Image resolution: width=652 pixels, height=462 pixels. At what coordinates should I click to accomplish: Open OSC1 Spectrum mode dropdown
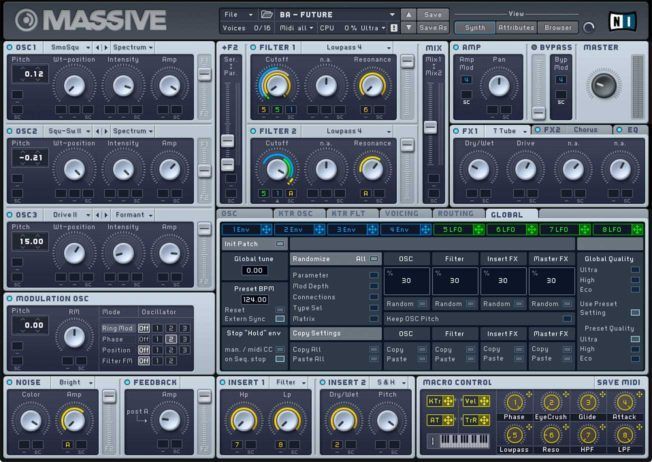(x=133, y=47)
